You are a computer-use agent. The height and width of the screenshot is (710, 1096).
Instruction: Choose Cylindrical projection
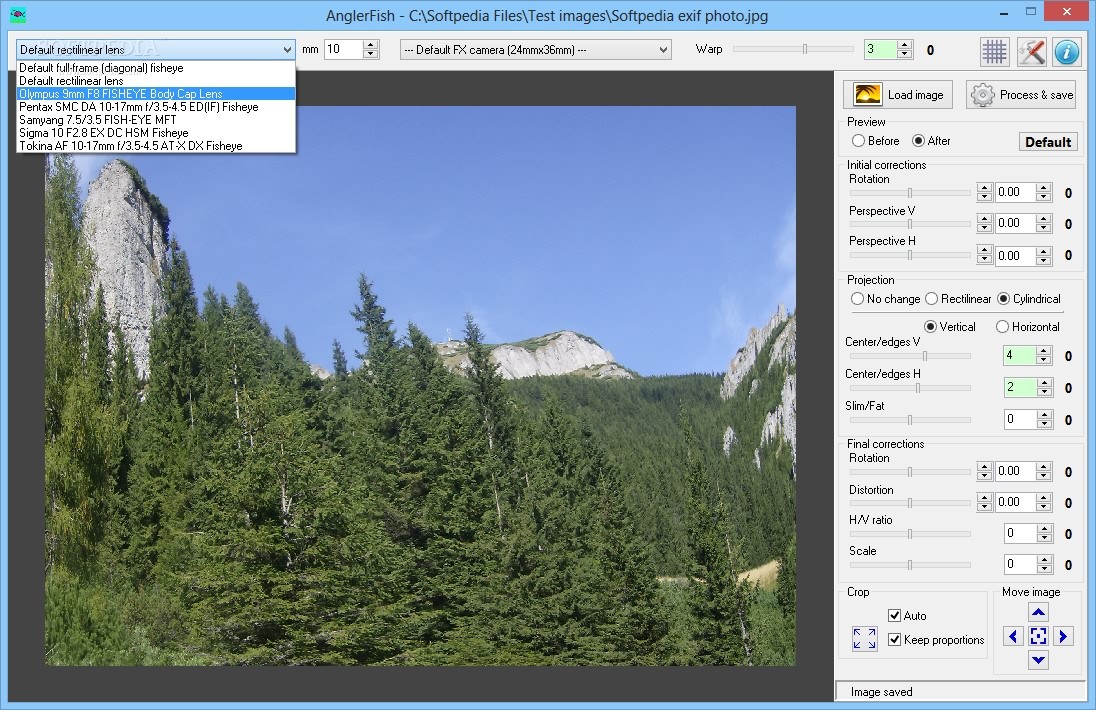1029,298
